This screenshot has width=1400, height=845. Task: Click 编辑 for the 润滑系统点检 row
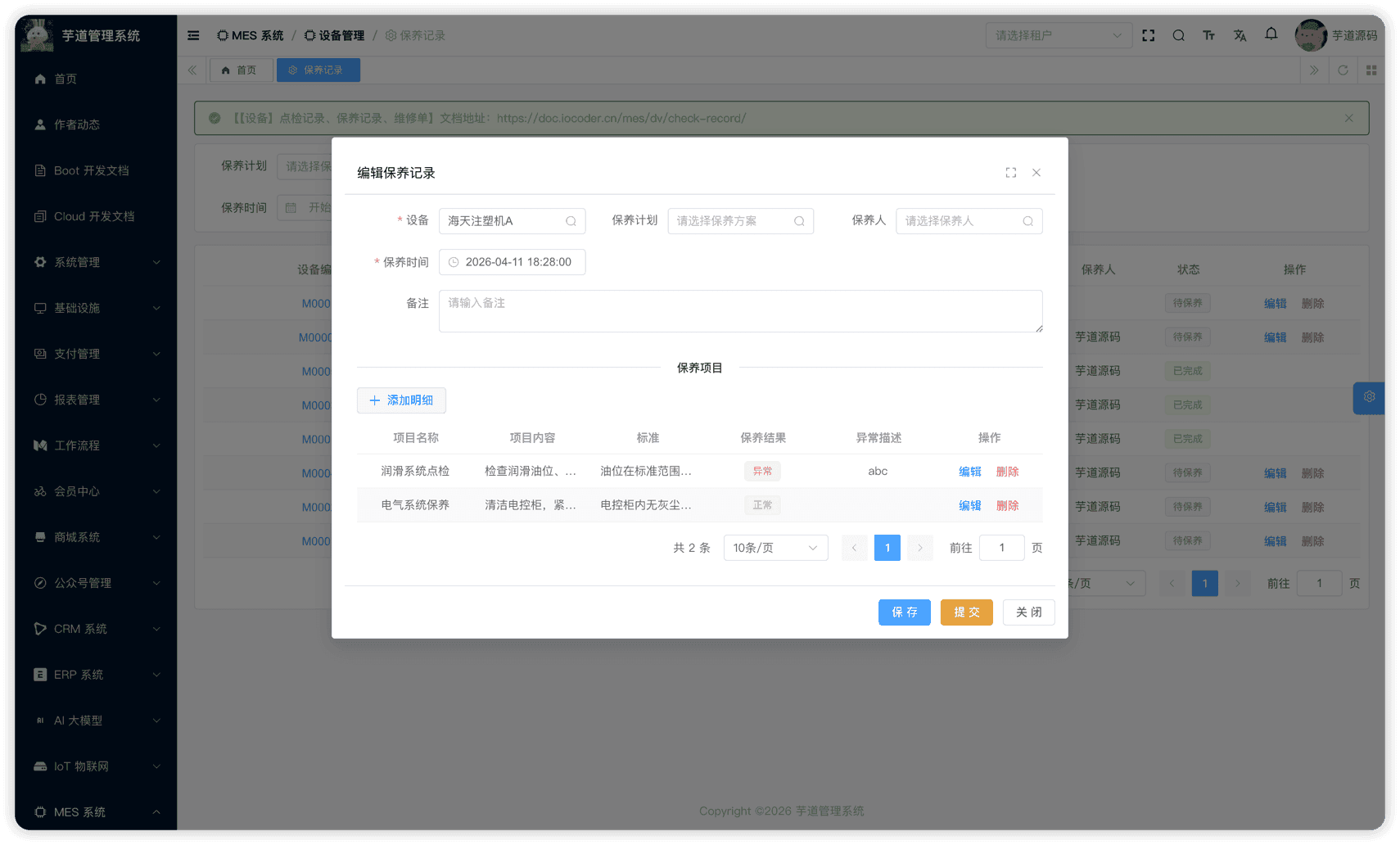[x=969, y=472]
